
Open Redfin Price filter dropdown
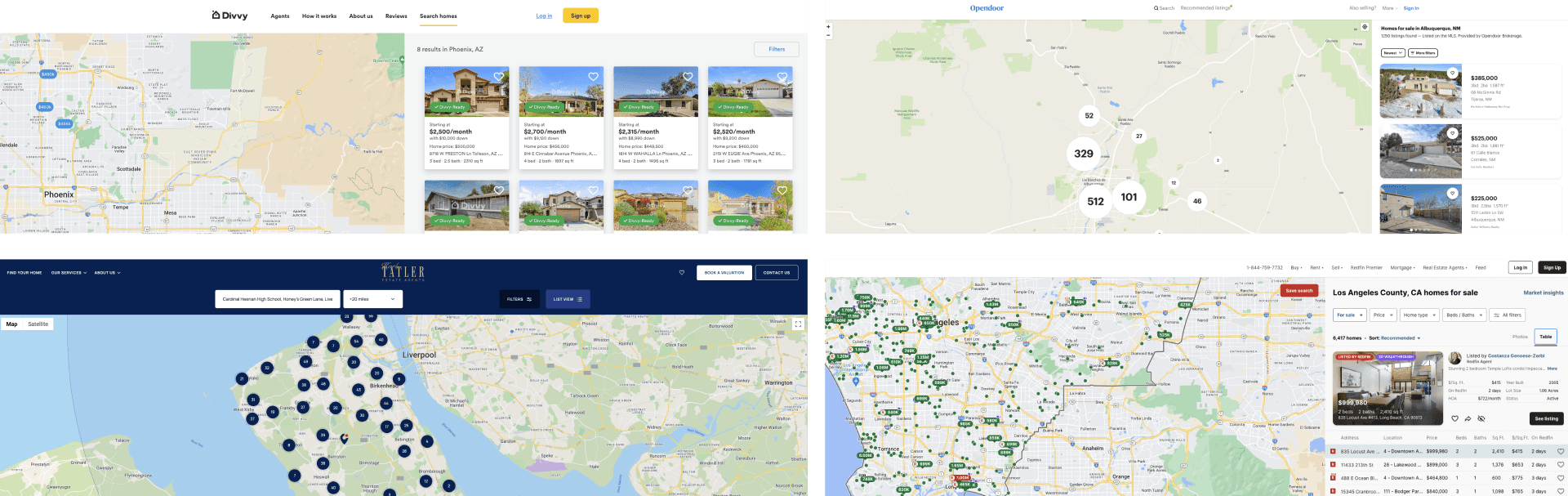coord(1383,315)
